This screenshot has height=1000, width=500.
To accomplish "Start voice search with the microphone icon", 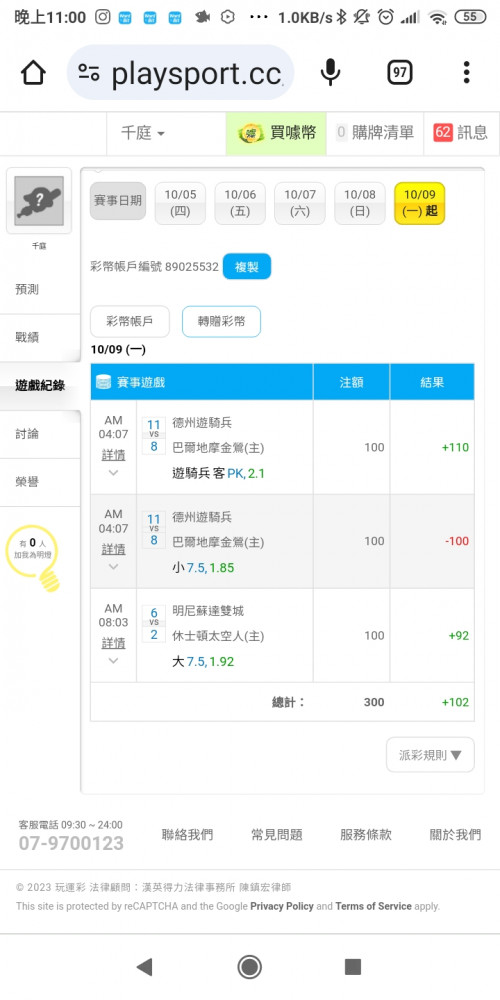I will point(330,73).
